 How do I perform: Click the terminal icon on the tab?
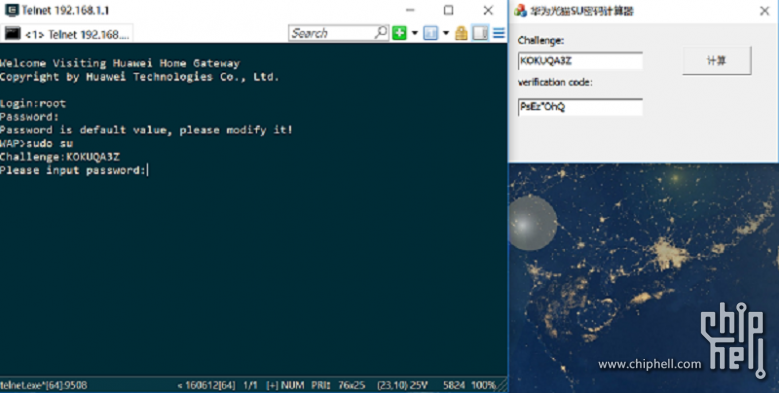[x=12, y=34]
